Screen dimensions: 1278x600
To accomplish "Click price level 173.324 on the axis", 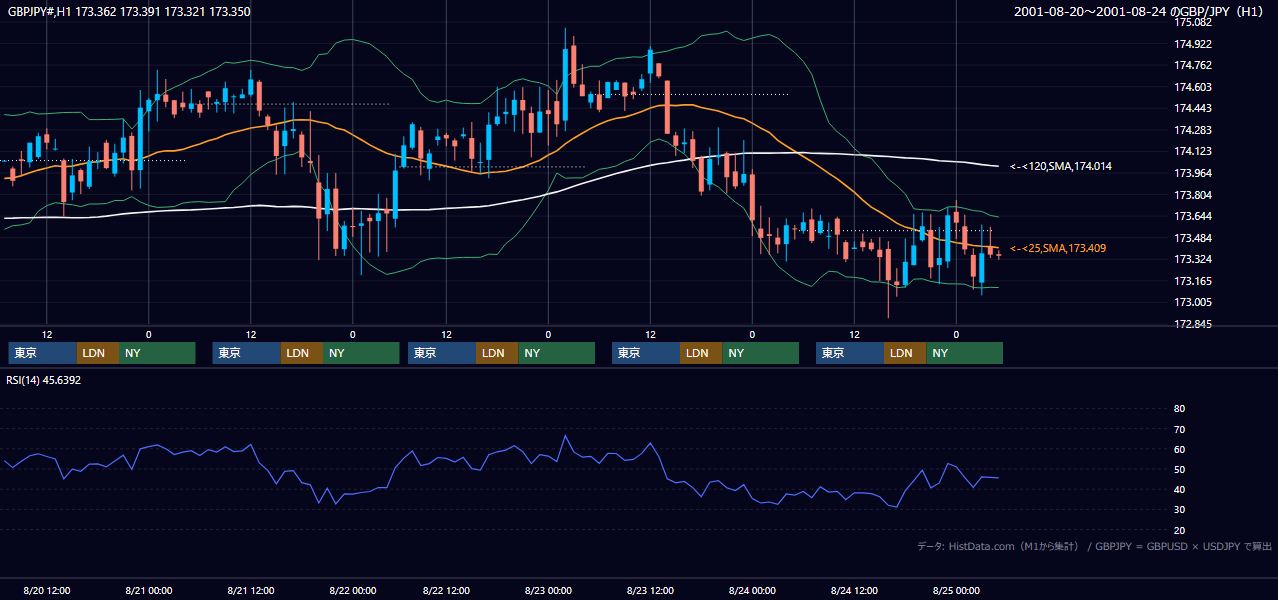I will click(1193, 259).
